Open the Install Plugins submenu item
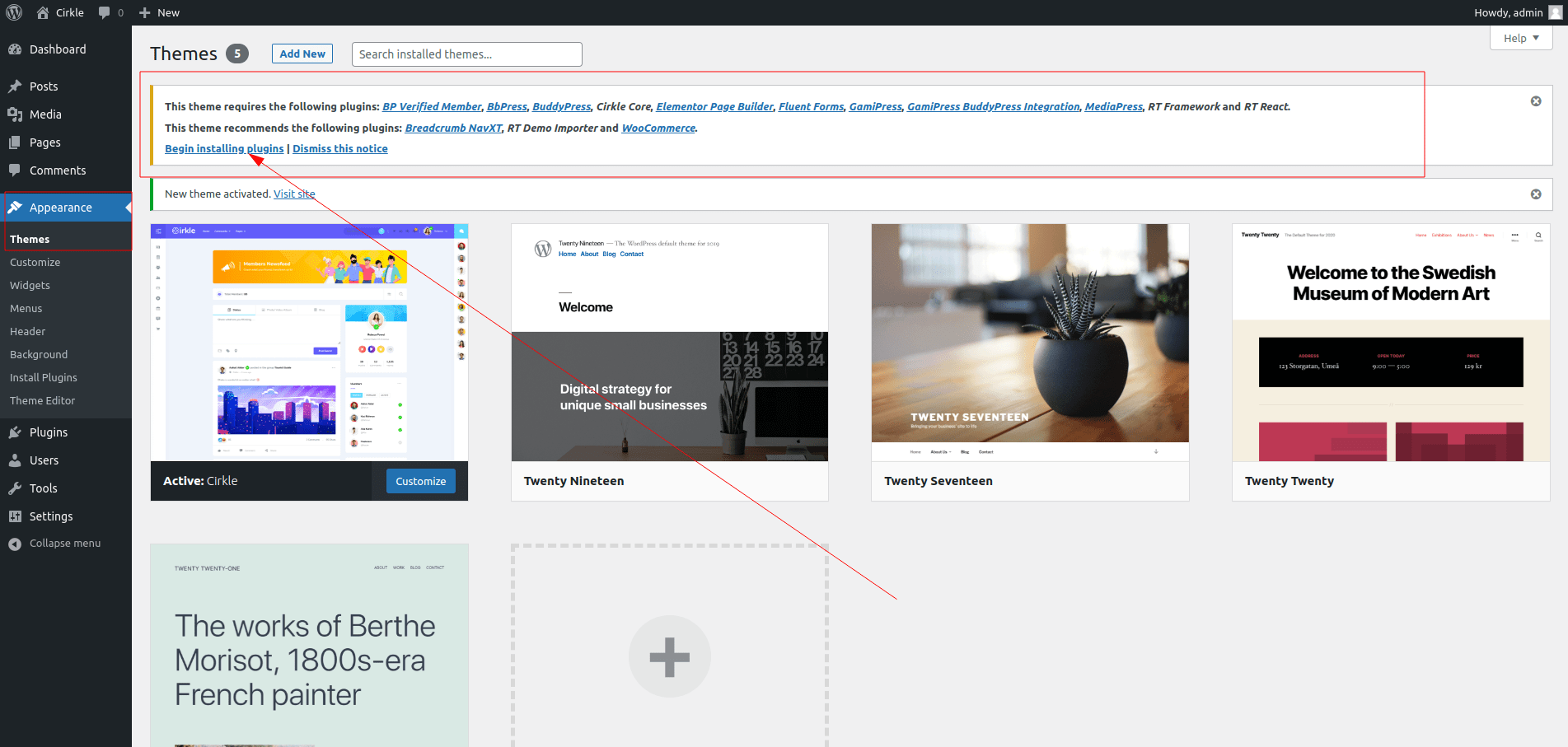 (44, 377)
